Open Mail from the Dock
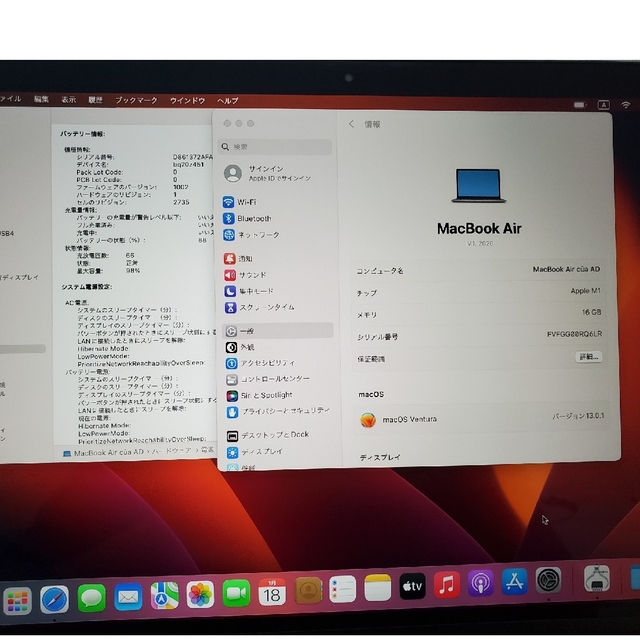 click(x=128, y=597)
